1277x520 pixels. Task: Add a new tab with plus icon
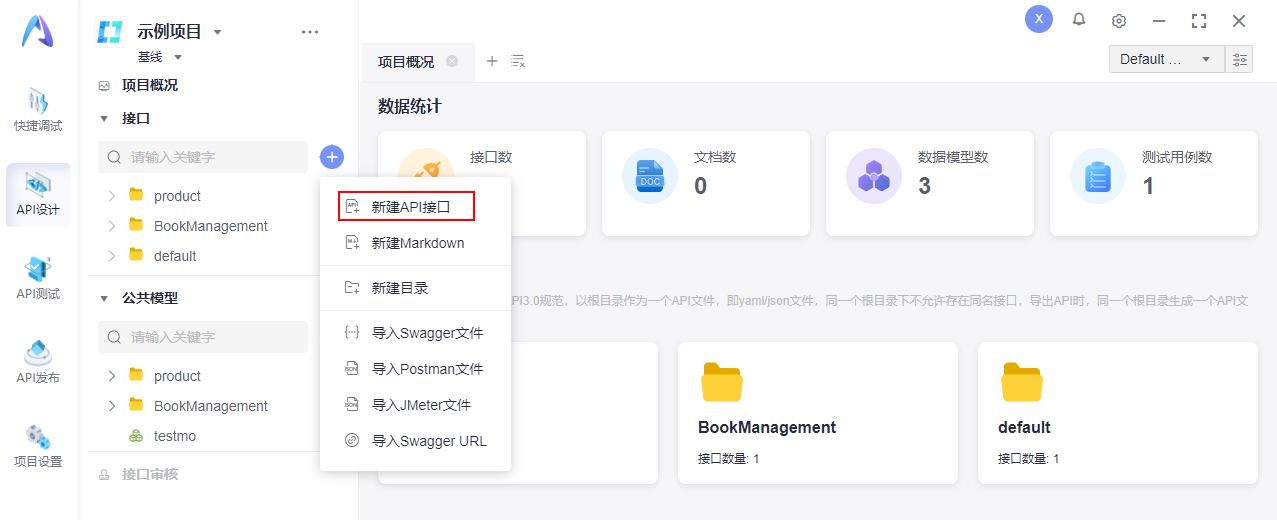[492, 61]
